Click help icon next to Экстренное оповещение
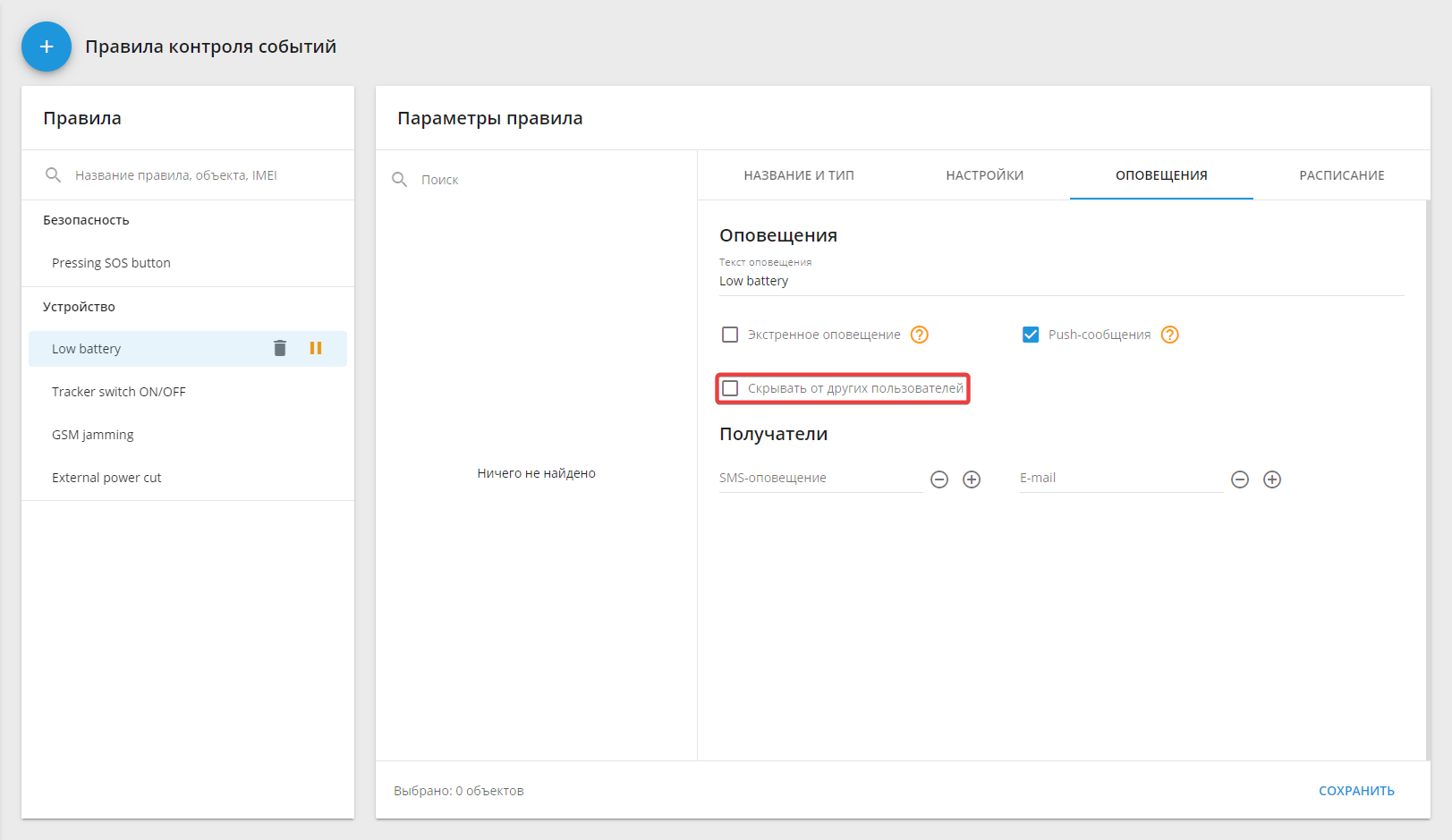This screenshot has width=1452, height=840. (919, 335)
